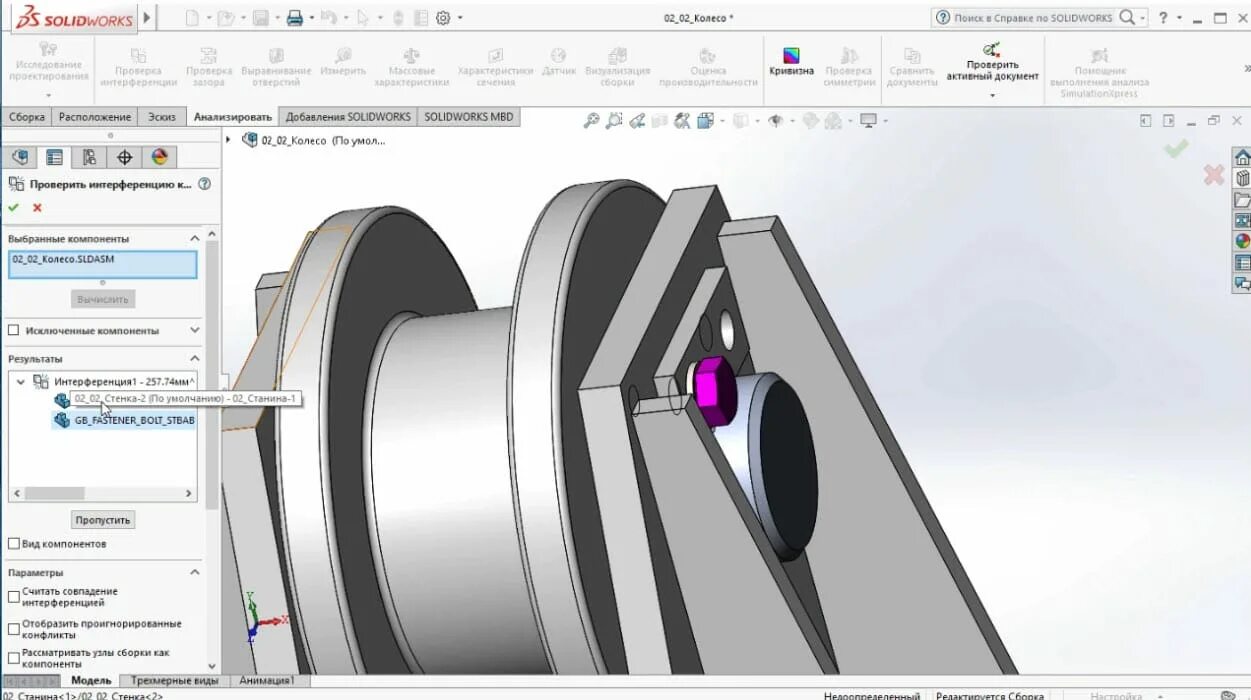
Task: Open Исследование проектирования tool
Action: point(47,62)
